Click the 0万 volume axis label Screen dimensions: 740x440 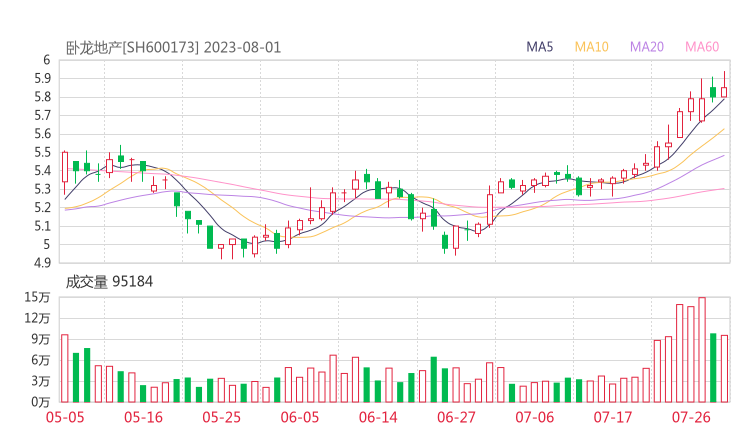[41, 402]
